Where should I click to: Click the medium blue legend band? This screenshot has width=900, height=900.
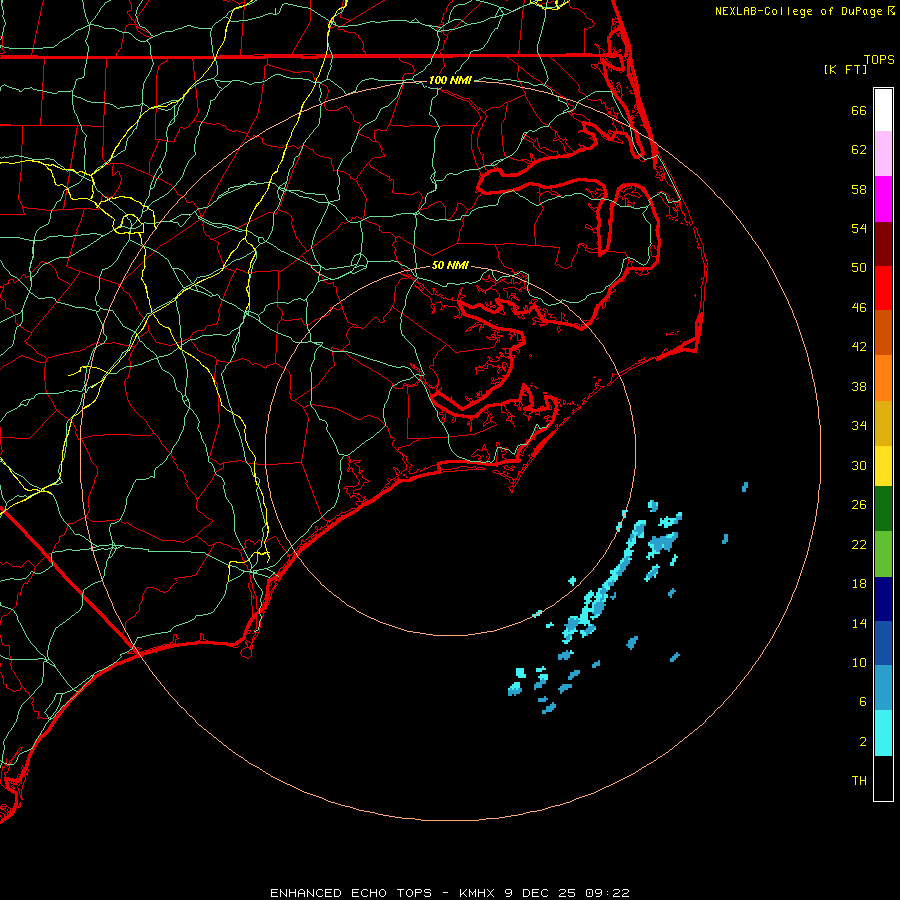(x=883, y=643)
